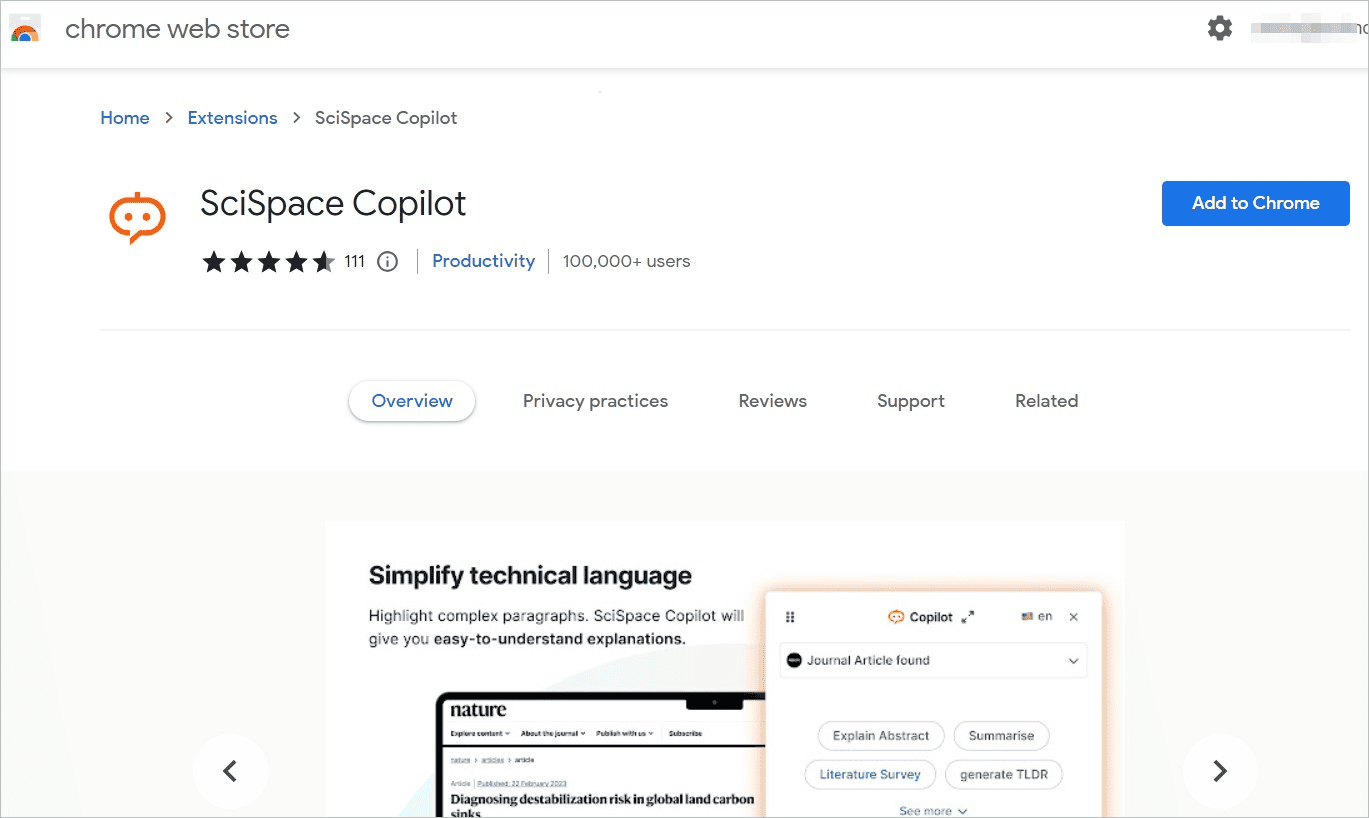This screenshot has width=1369, height=818.
Task: Click Simplify technical language heading
Action: click(530, 576)
